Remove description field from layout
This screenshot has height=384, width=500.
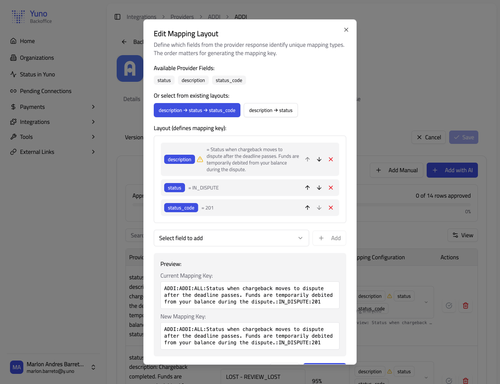[x=331, y=159]
